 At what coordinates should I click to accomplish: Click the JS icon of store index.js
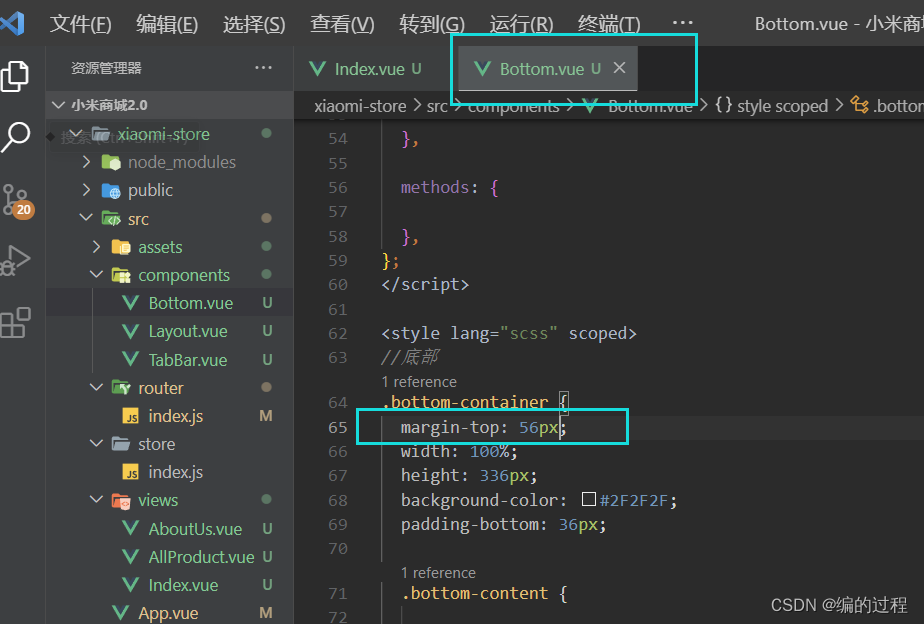[x=131, y=472]
